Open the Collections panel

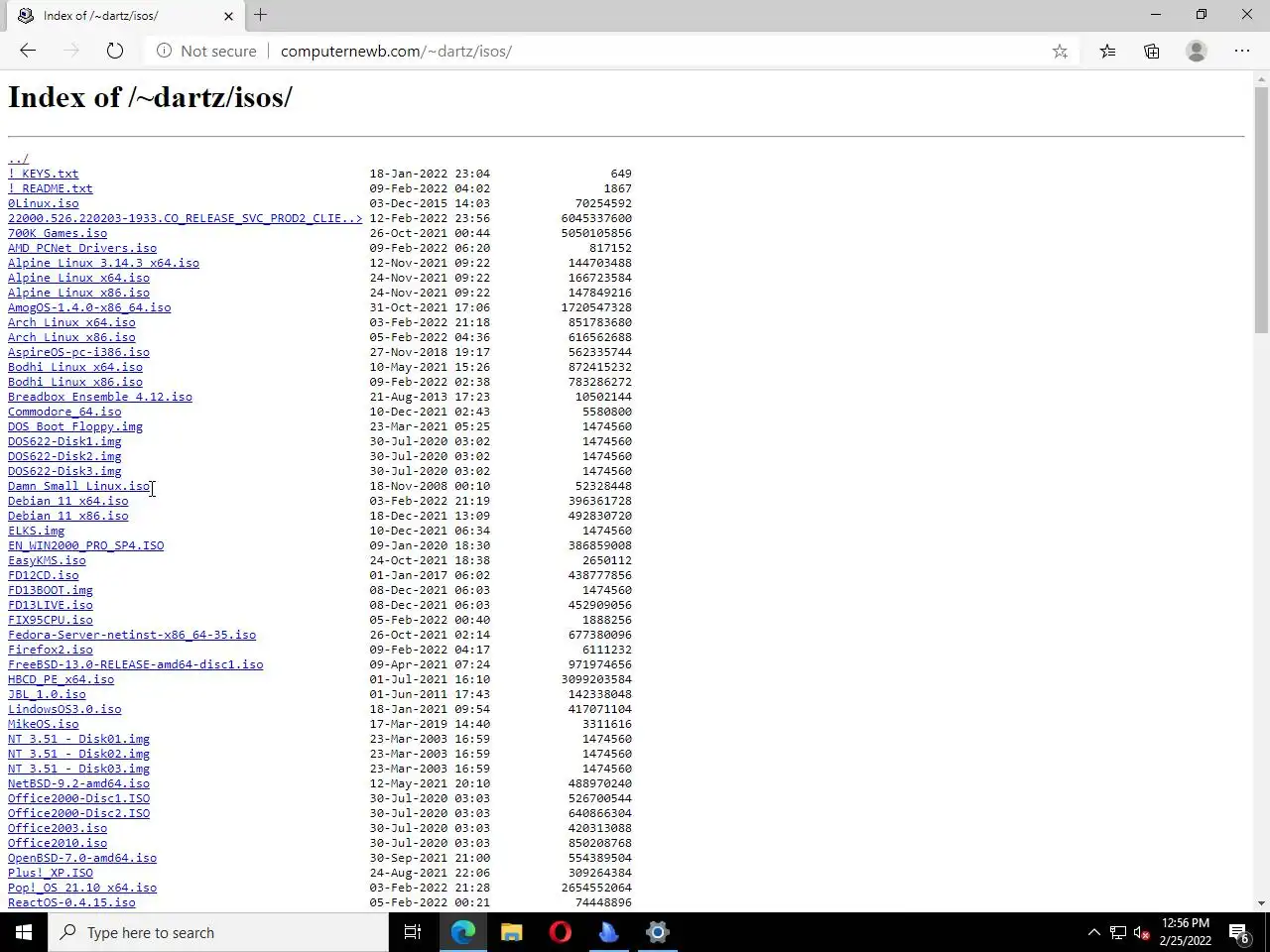[x=1152, y=51]
